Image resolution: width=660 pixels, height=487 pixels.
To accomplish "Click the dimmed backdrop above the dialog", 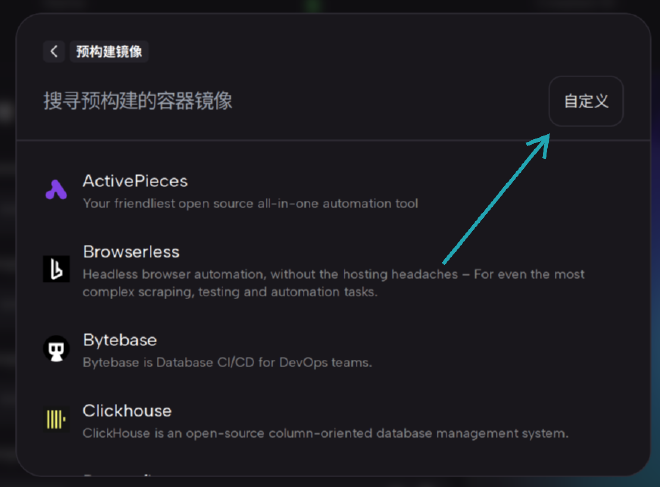I will 330,5.
